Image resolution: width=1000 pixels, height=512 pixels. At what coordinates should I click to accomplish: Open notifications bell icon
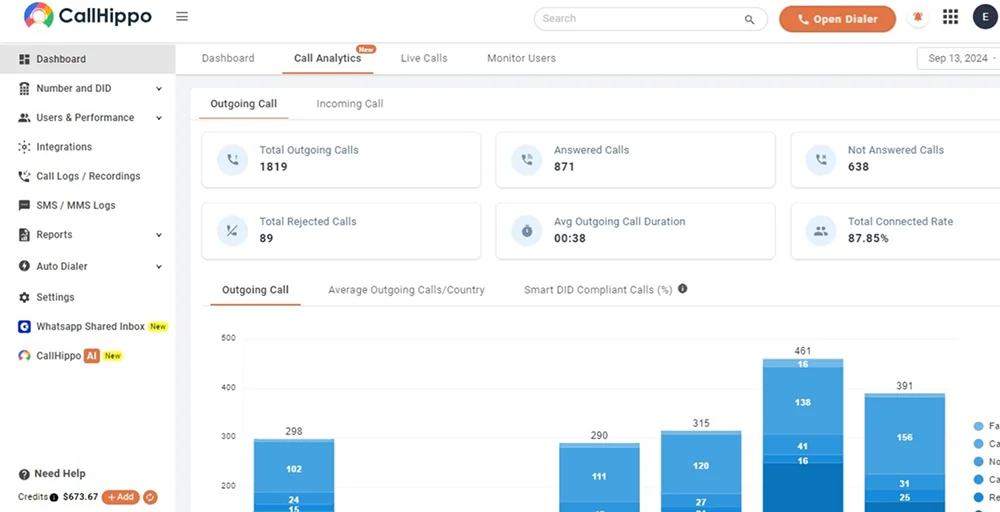click(918, 17)
